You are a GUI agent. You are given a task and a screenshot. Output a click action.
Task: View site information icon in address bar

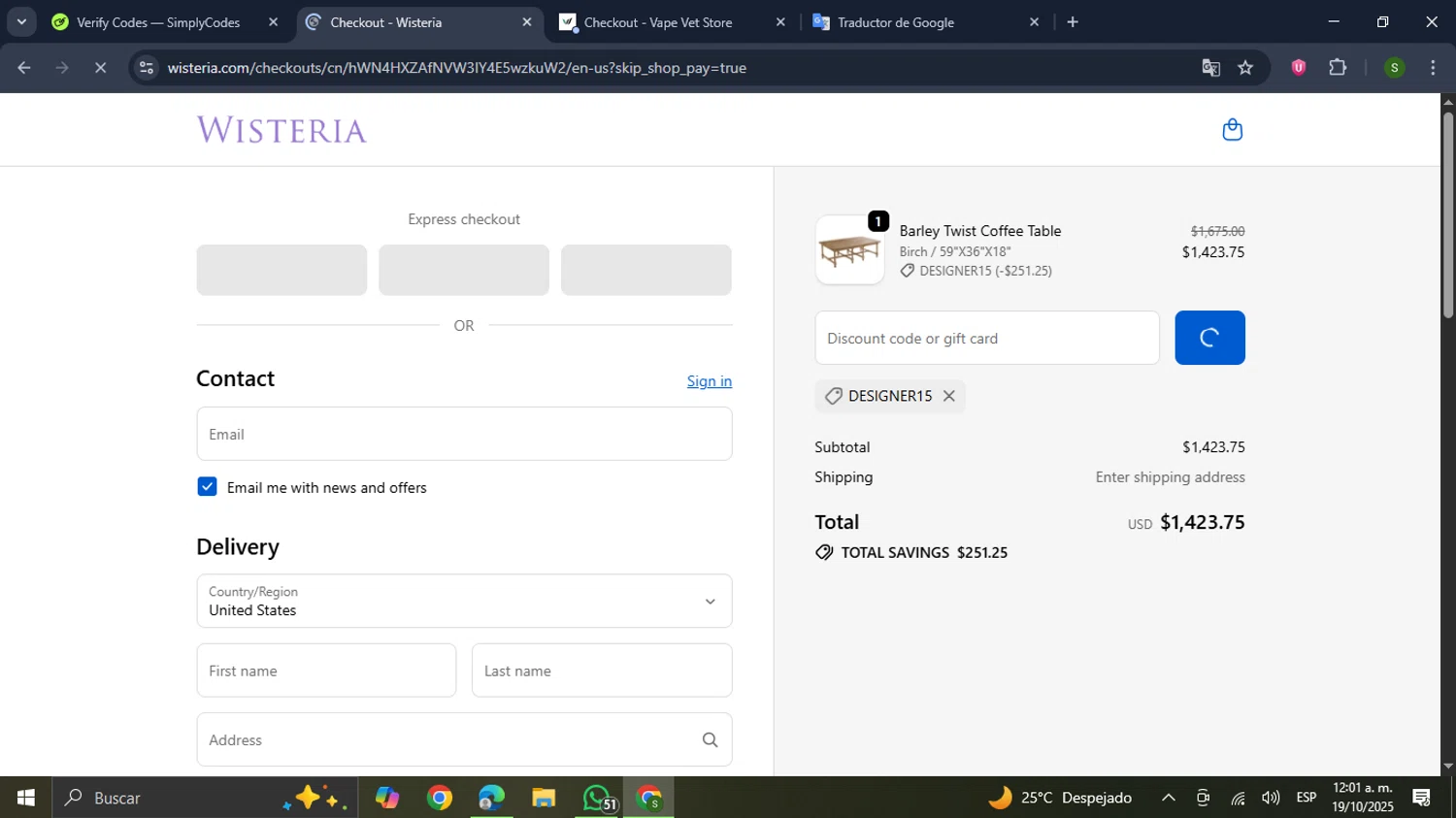click(147, 68)
